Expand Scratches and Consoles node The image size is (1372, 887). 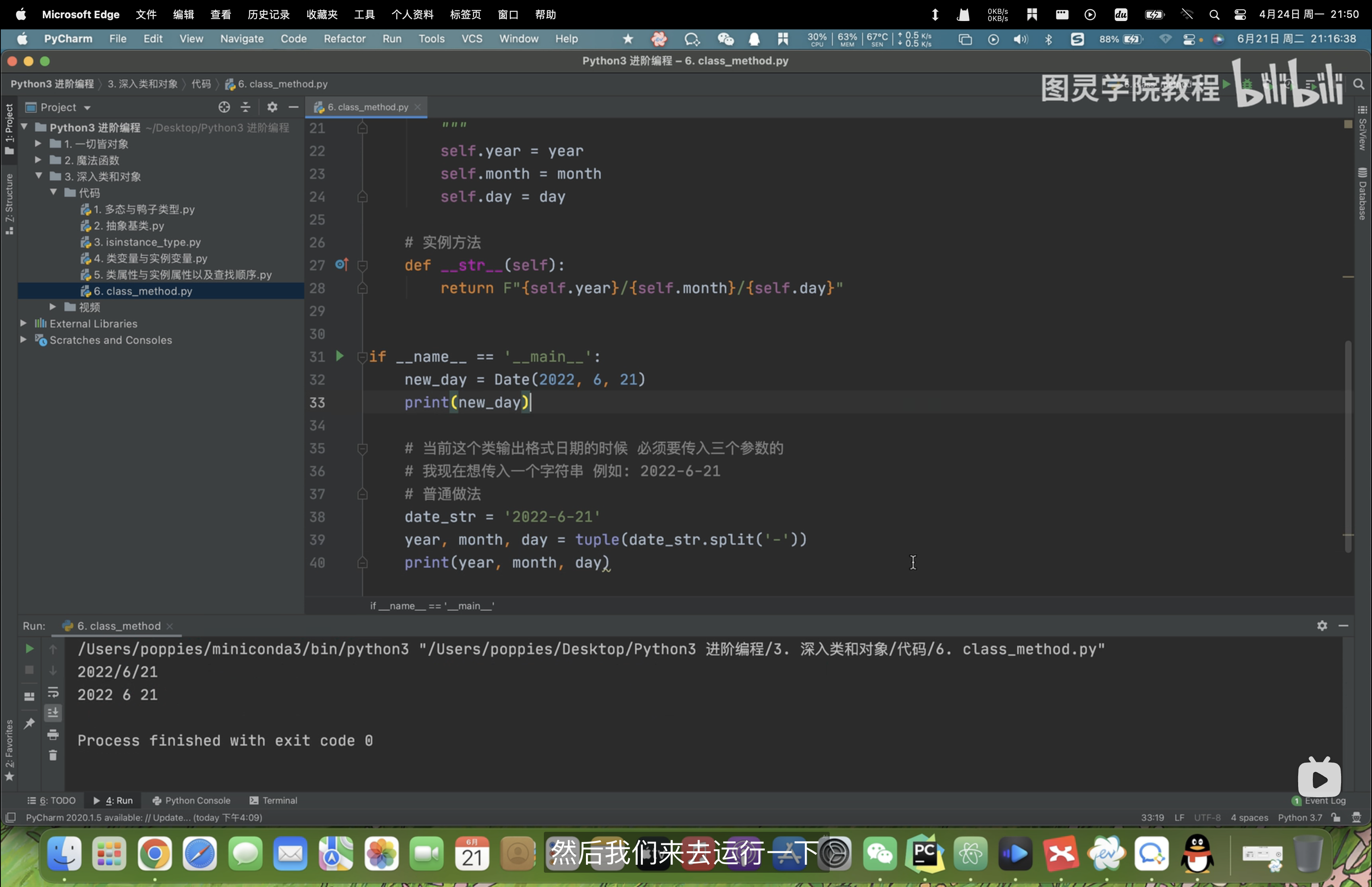[23, 339]
